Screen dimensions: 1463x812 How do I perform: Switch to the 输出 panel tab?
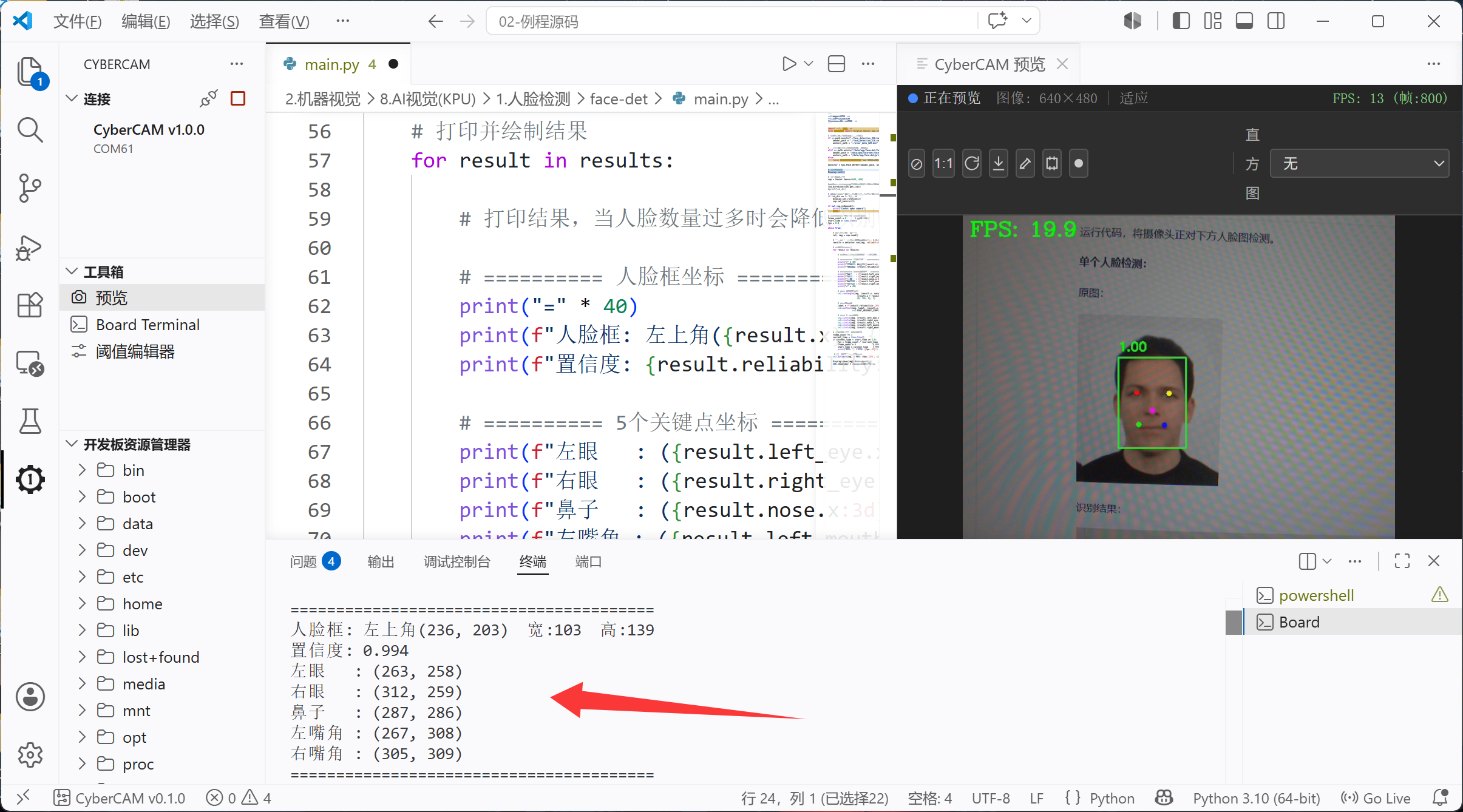point(381,561)
